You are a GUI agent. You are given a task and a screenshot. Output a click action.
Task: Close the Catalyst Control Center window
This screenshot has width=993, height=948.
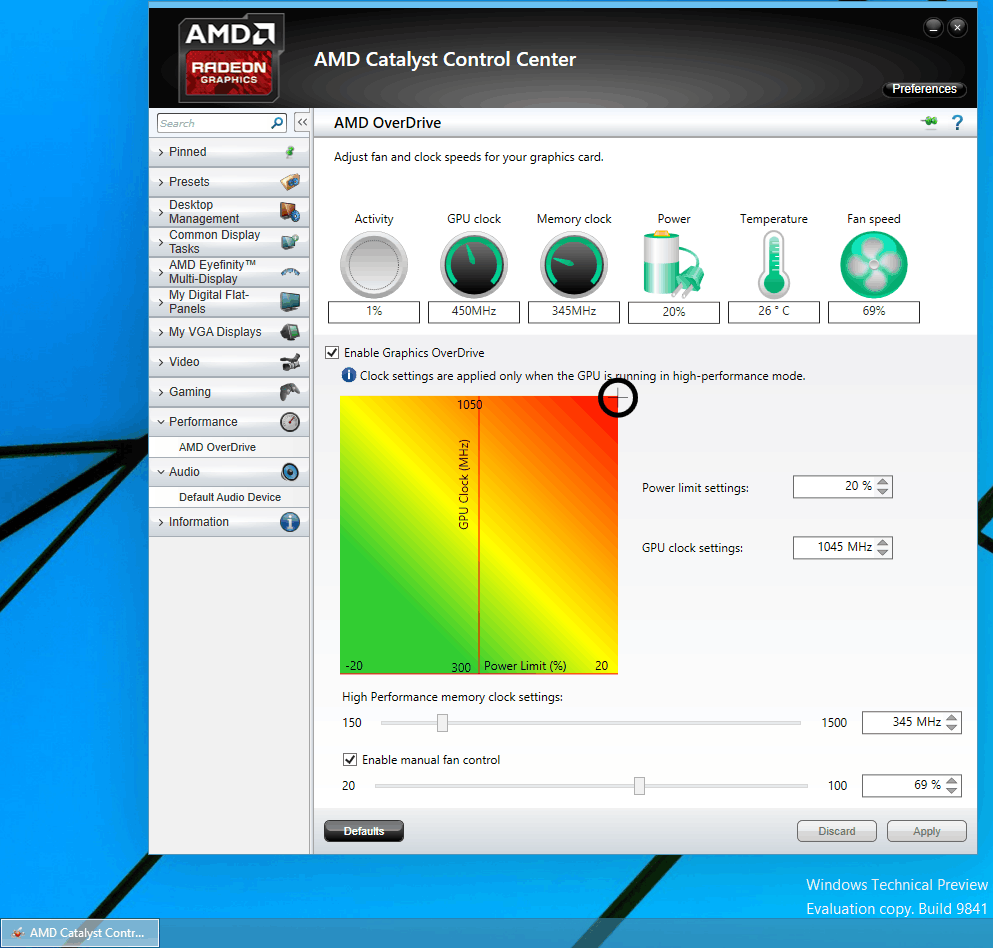958,28
